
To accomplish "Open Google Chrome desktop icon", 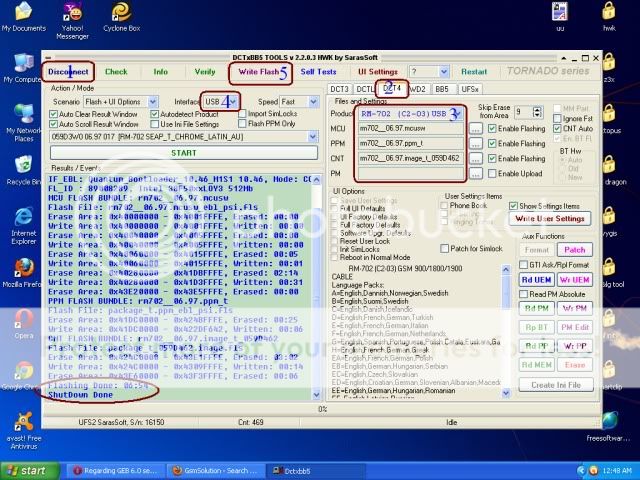I will (x=23, y=376).
